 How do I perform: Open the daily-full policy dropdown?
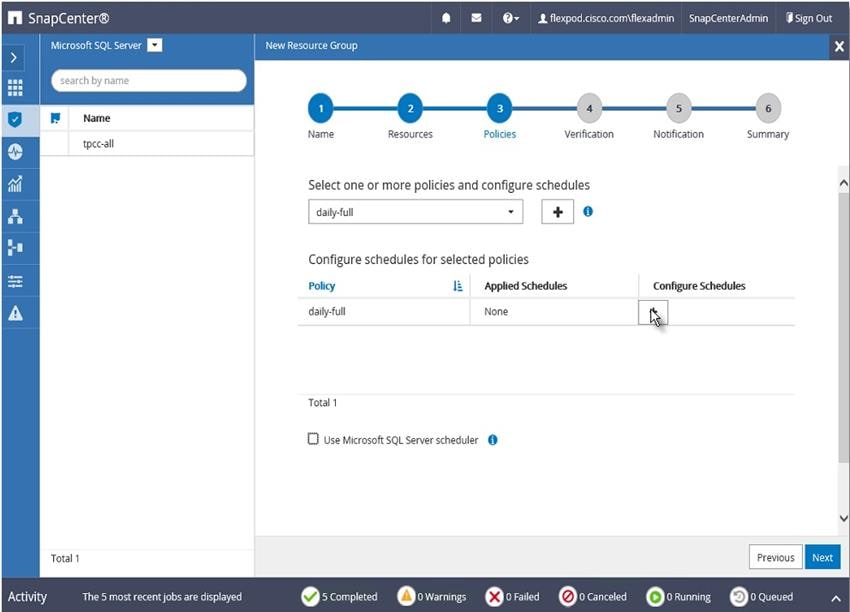point(415,212)
